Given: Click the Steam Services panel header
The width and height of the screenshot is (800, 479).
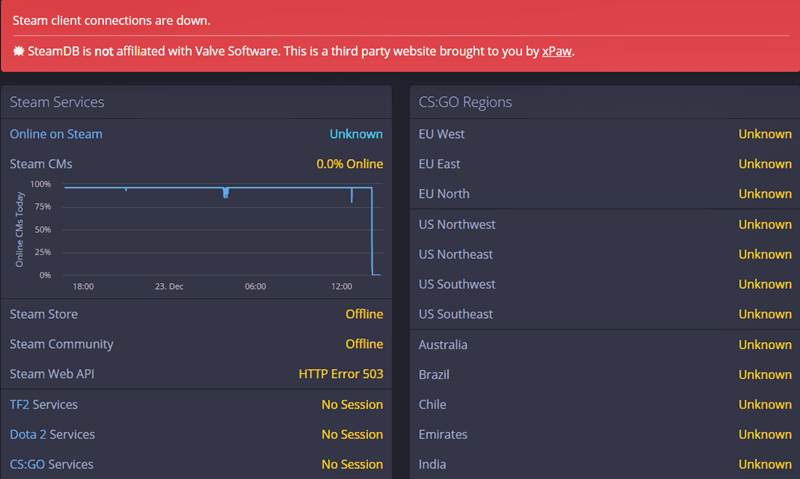Looking at the screenshot, I should coord(57,102).
